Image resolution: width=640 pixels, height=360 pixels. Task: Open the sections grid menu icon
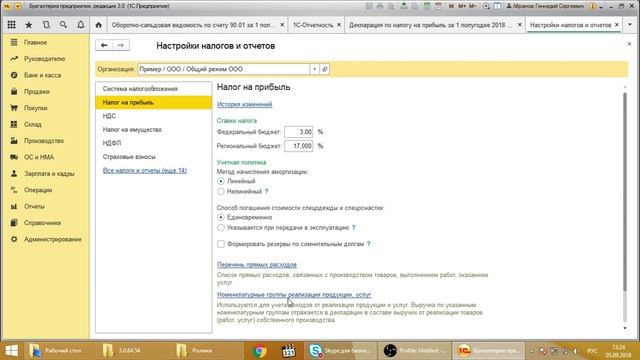pos(11,25)
